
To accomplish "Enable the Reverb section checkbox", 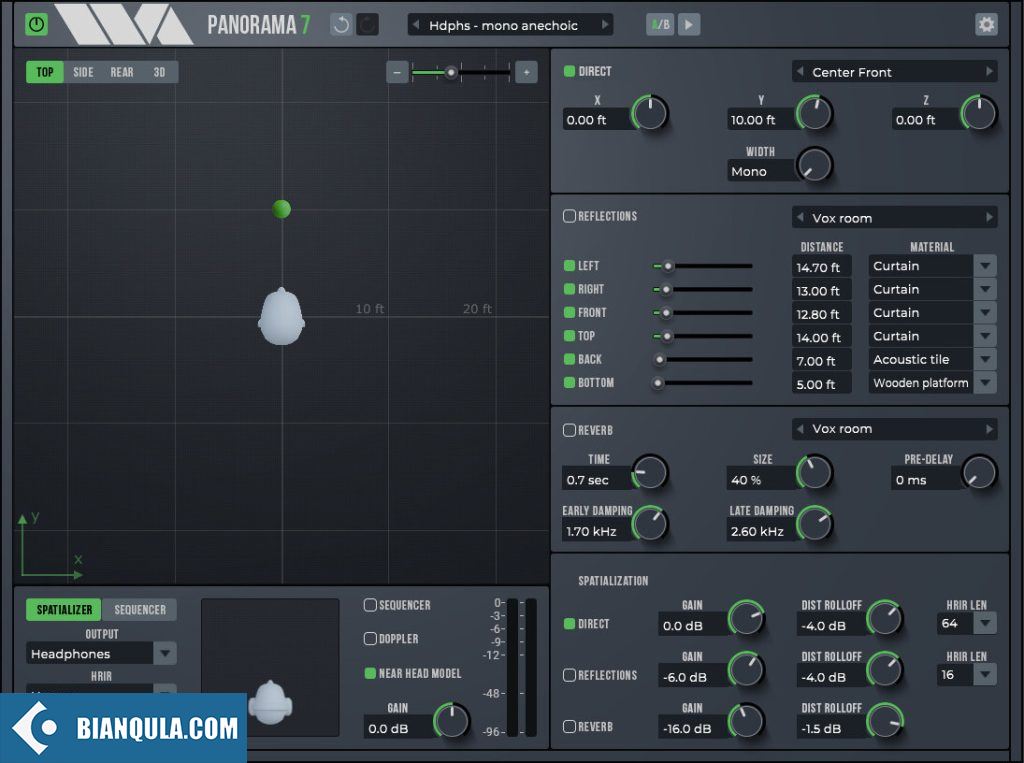I will tap(569, 430).
